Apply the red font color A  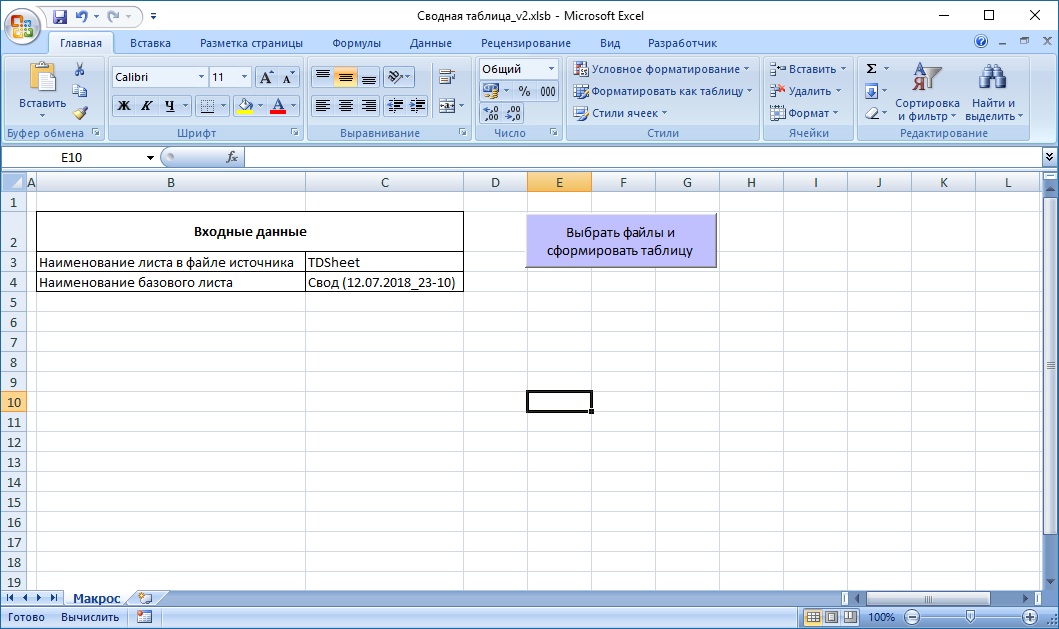point(278,105)
